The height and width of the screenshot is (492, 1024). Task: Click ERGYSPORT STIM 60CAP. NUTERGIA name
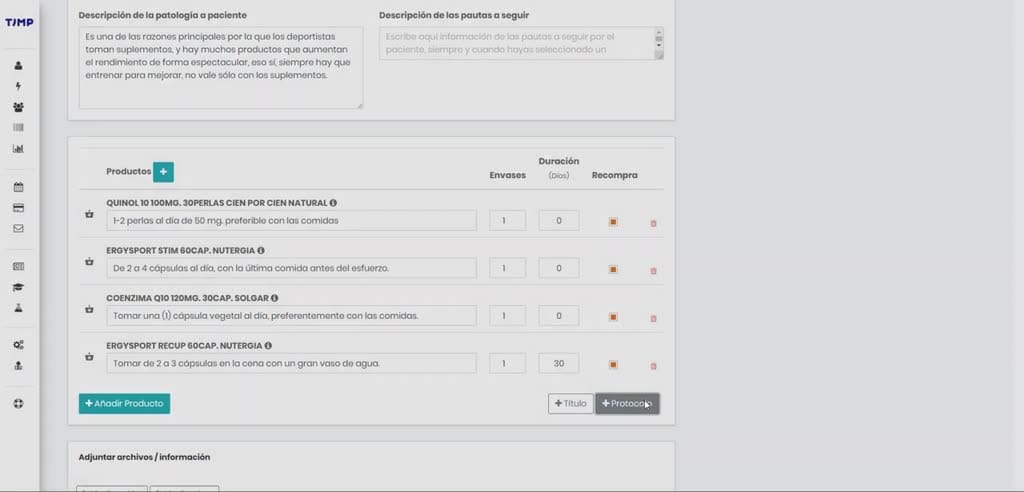pyautogui.click(x=180, y=250)
